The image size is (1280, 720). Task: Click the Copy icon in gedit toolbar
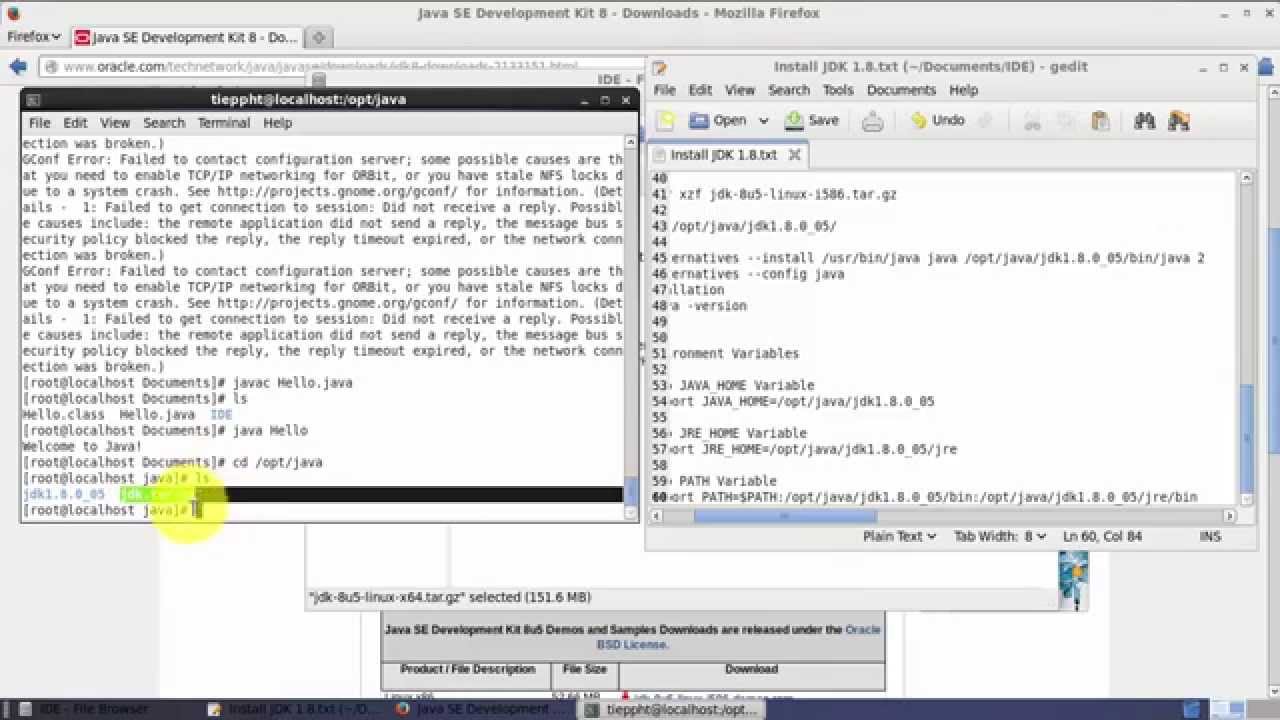pyautogui.click(x=1066, y=121)
